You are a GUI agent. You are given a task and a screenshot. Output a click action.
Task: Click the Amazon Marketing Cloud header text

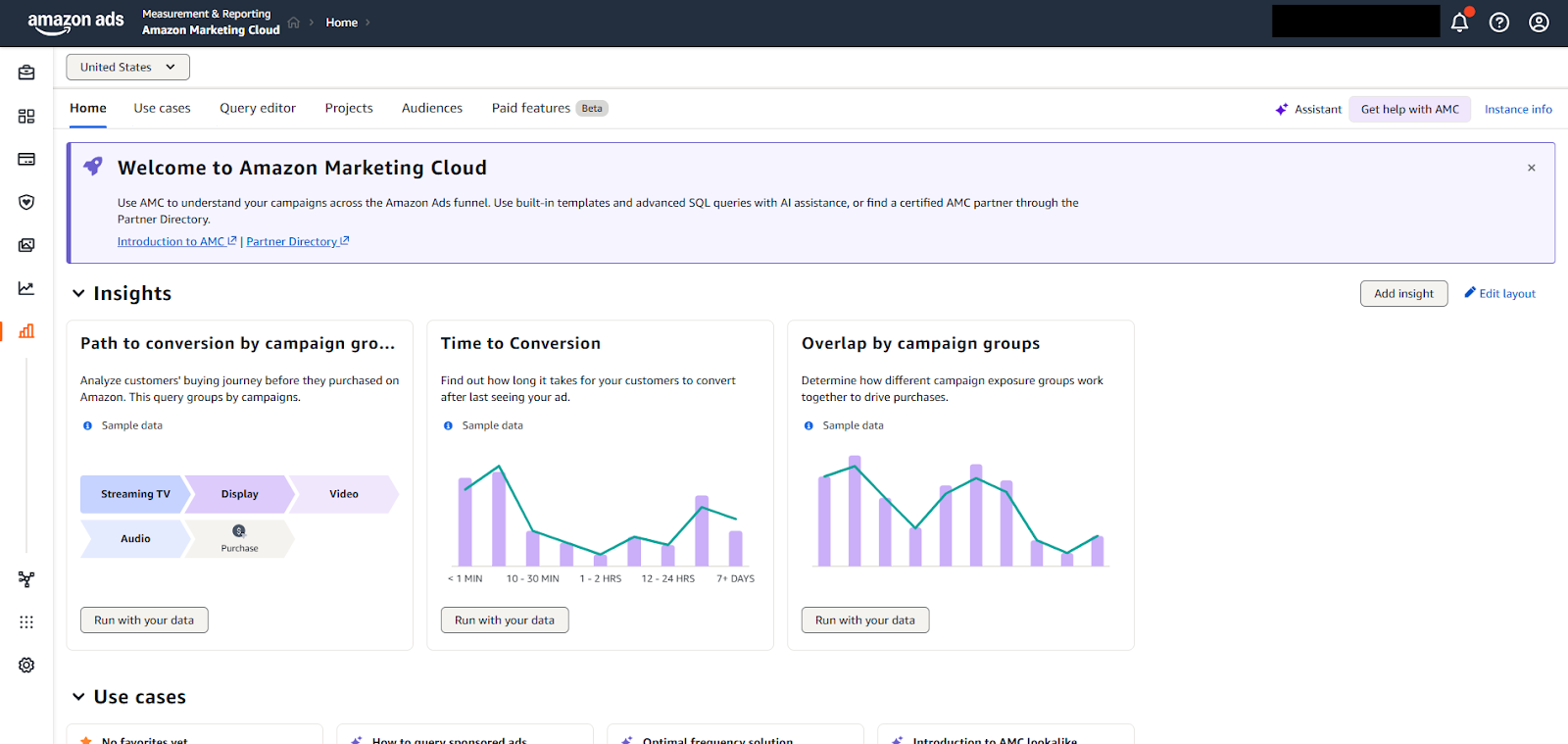click(x=211, y=30)
